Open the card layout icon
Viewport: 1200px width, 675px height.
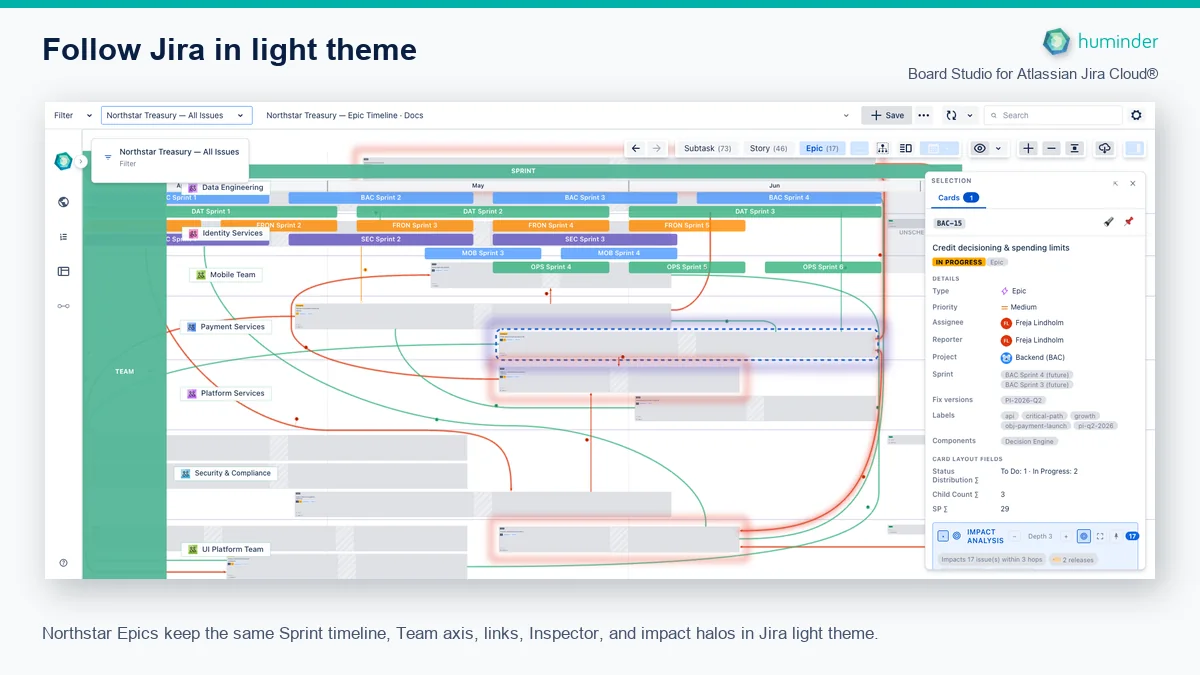coord(906,148)
